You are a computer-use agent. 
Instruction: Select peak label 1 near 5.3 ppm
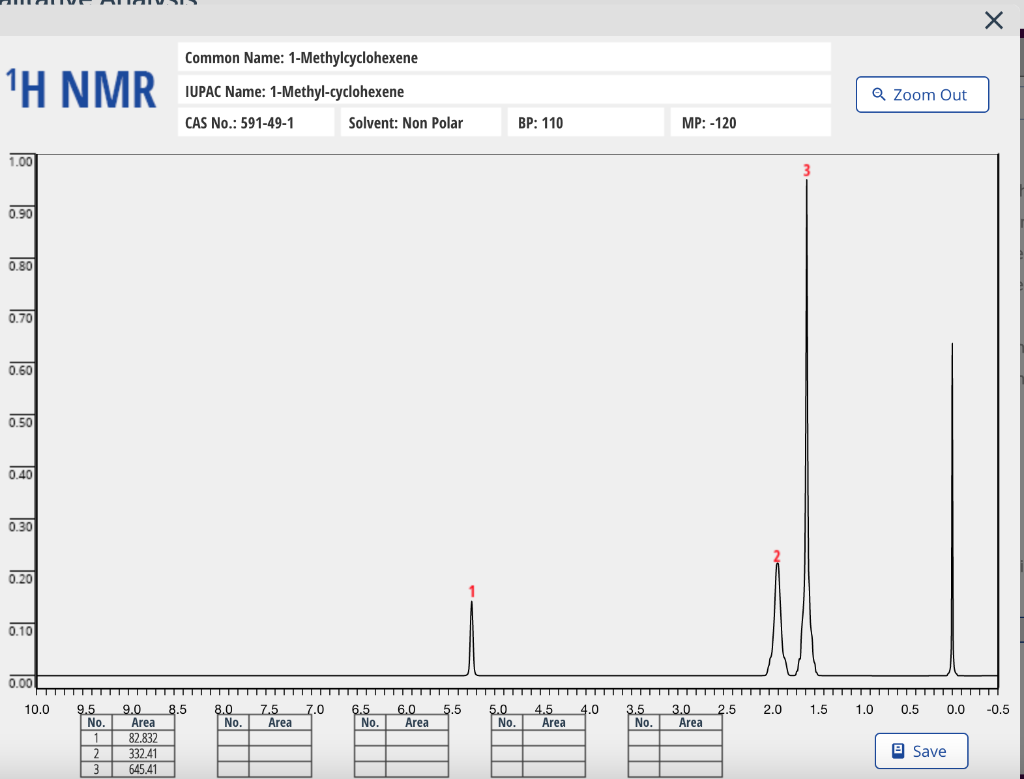click(472, 592)
